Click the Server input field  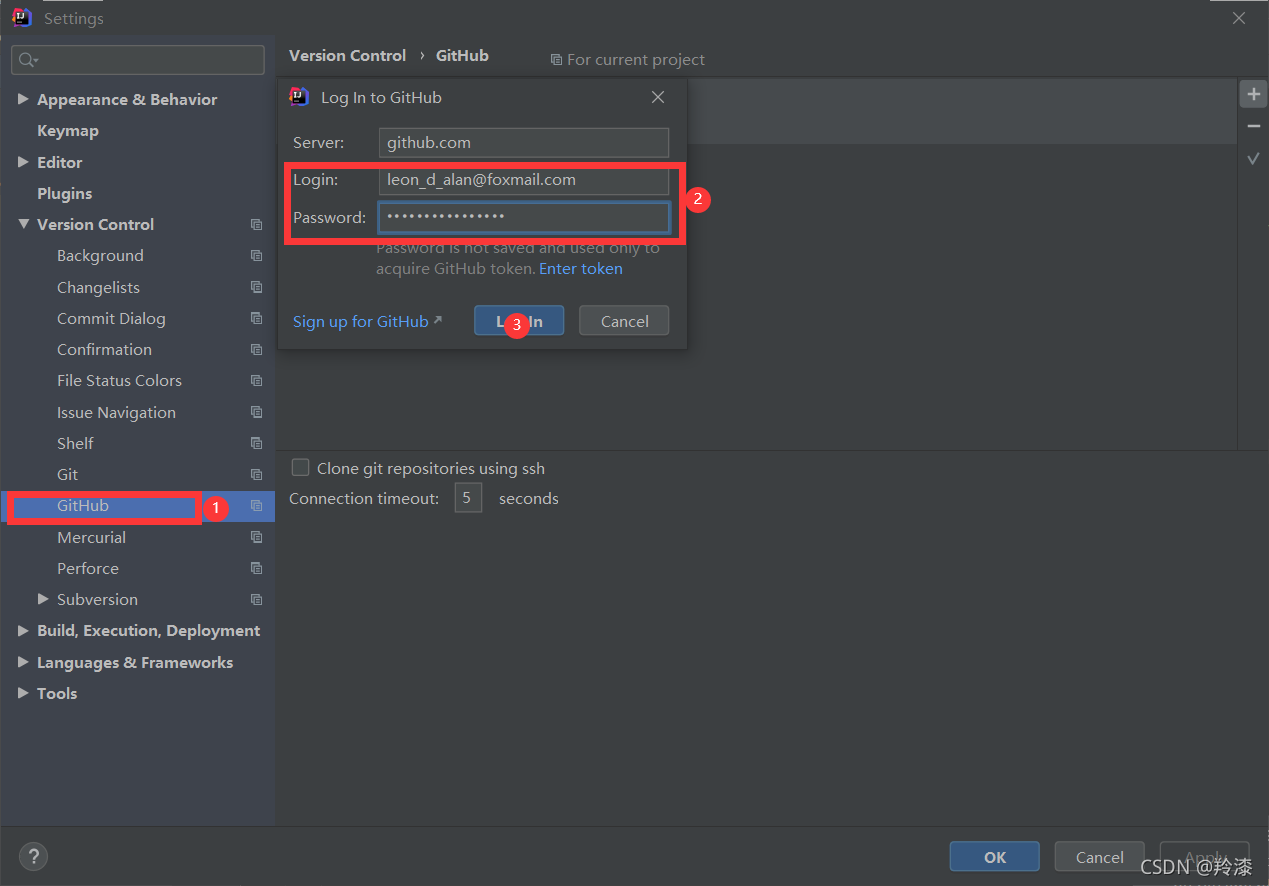[523, 142]
